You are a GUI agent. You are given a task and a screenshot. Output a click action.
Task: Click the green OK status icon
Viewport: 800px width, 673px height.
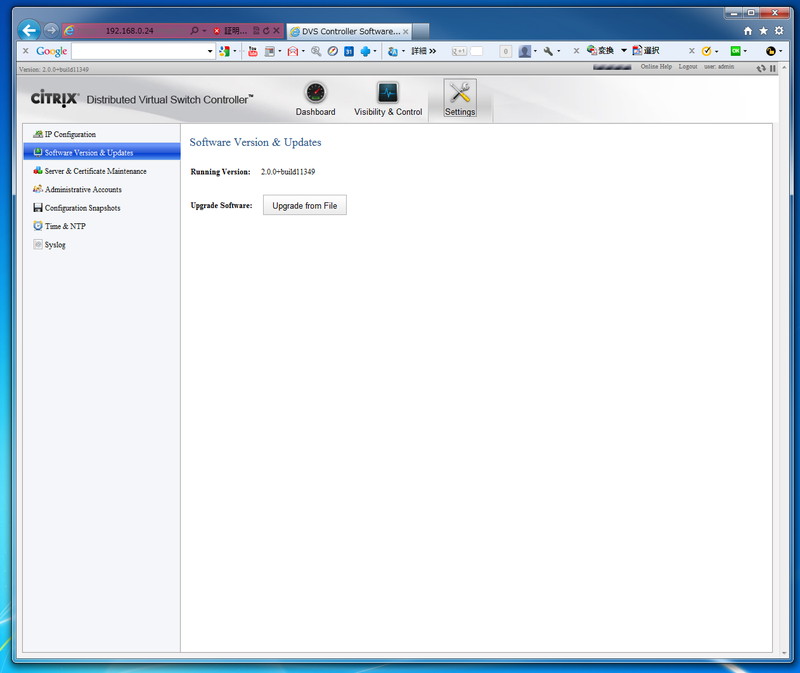(735, 51)
